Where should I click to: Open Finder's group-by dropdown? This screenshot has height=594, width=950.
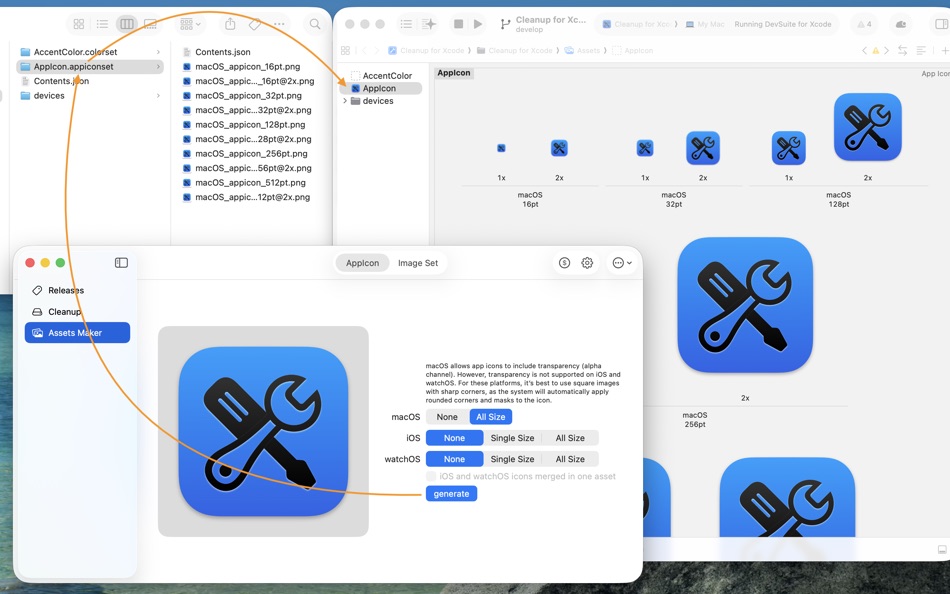tap(190, 24)
